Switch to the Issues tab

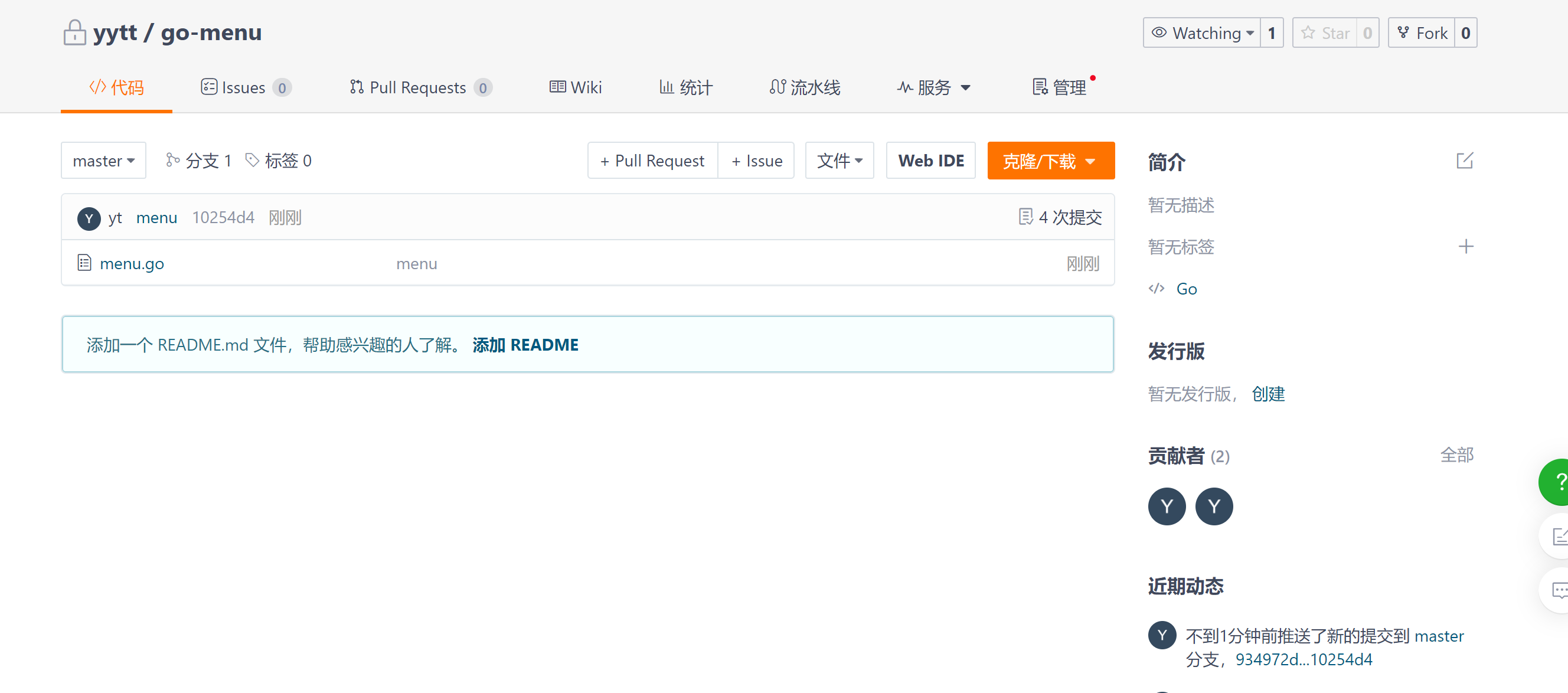click(x=244, y=87)
